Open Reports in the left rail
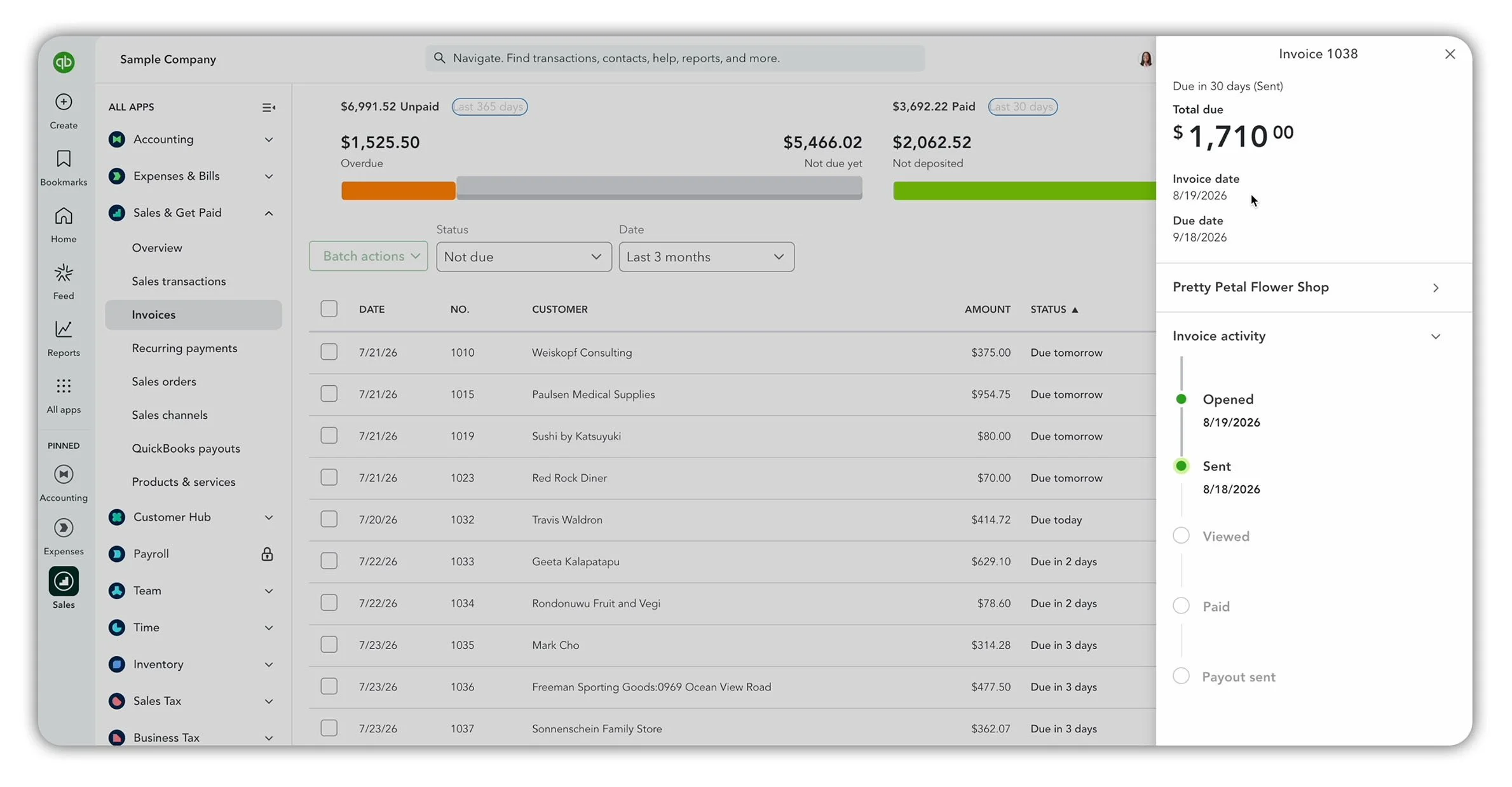The width and height of the screenshot is (1512, 787). [x=64, y=329]
